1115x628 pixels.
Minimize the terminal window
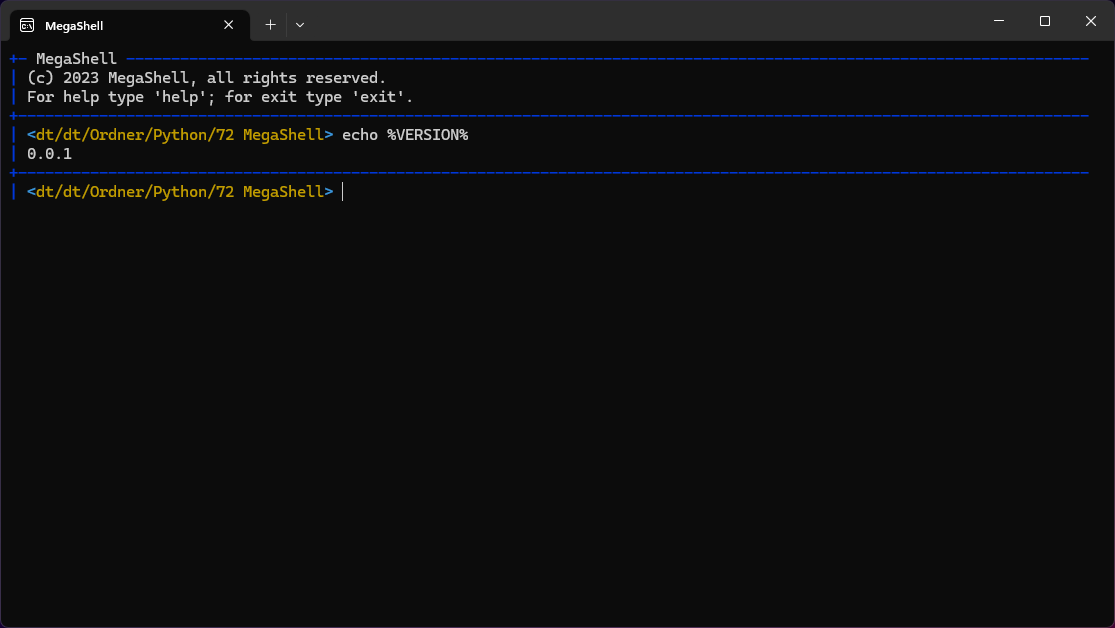coord(999,21)
